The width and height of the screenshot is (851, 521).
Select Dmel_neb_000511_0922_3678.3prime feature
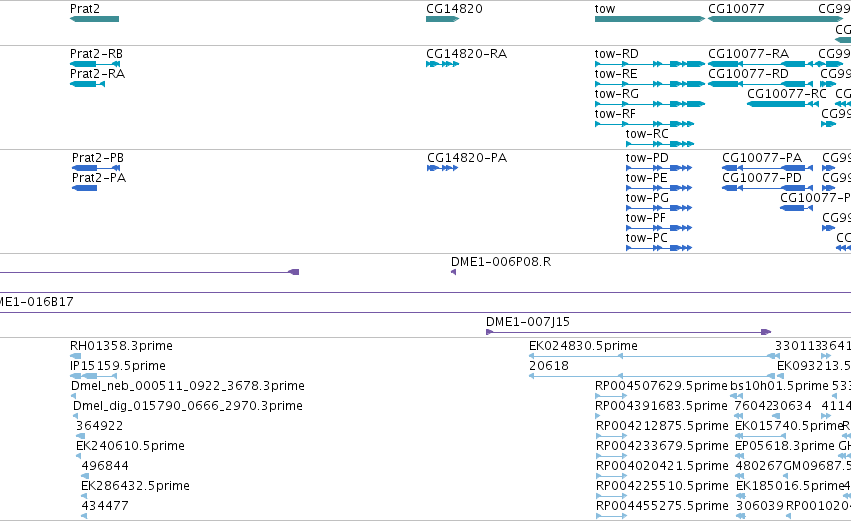[x=73, y=397]
